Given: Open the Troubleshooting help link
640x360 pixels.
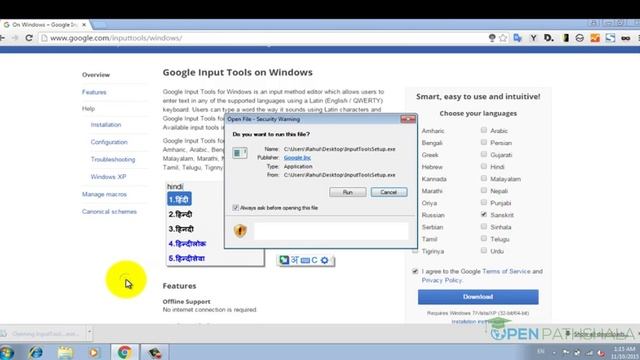Looking at the screenshot, I should [113, 160].
